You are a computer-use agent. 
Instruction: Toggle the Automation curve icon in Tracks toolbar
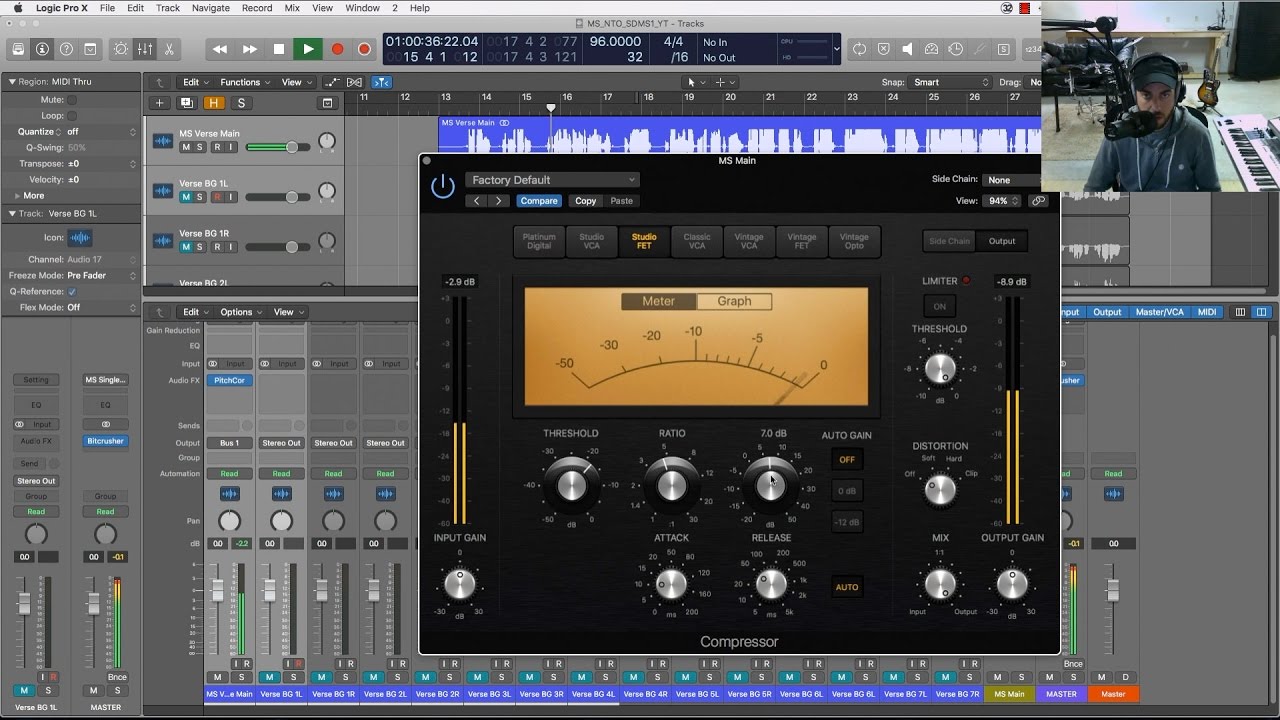tap(332, 82)
